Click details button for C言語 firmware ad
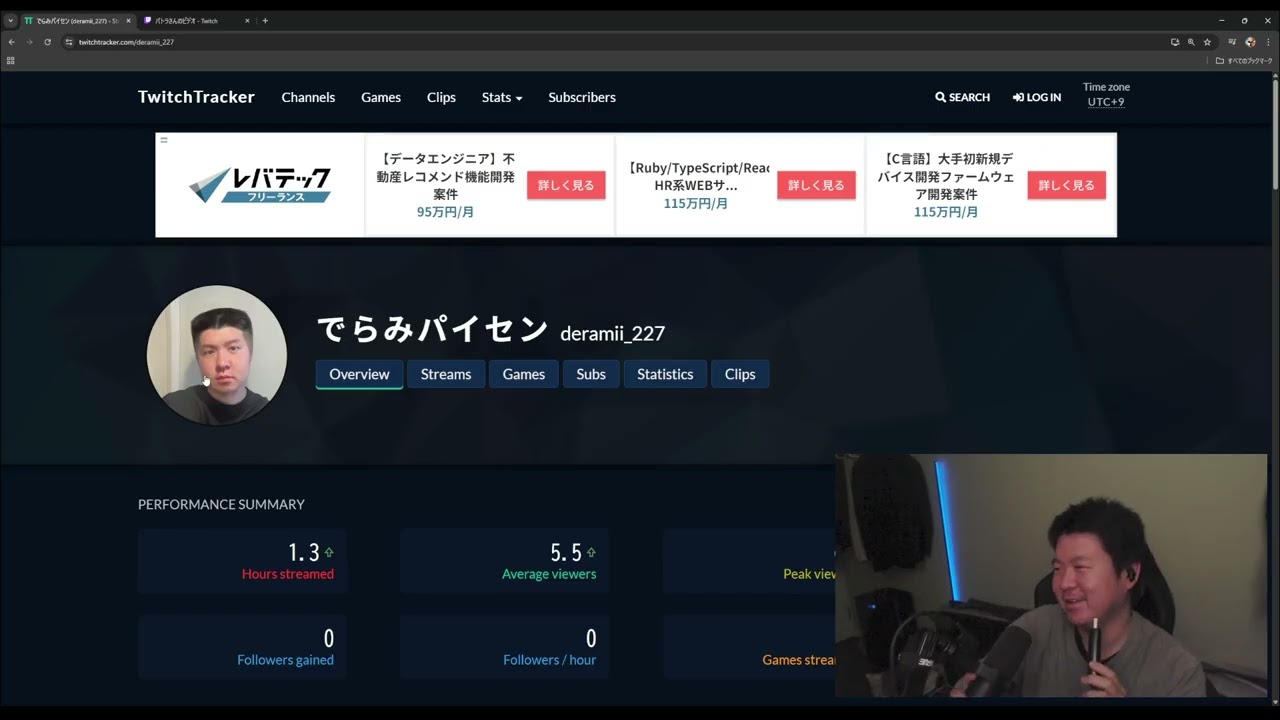This screenshot has height=720, width=1280. 1066,185
